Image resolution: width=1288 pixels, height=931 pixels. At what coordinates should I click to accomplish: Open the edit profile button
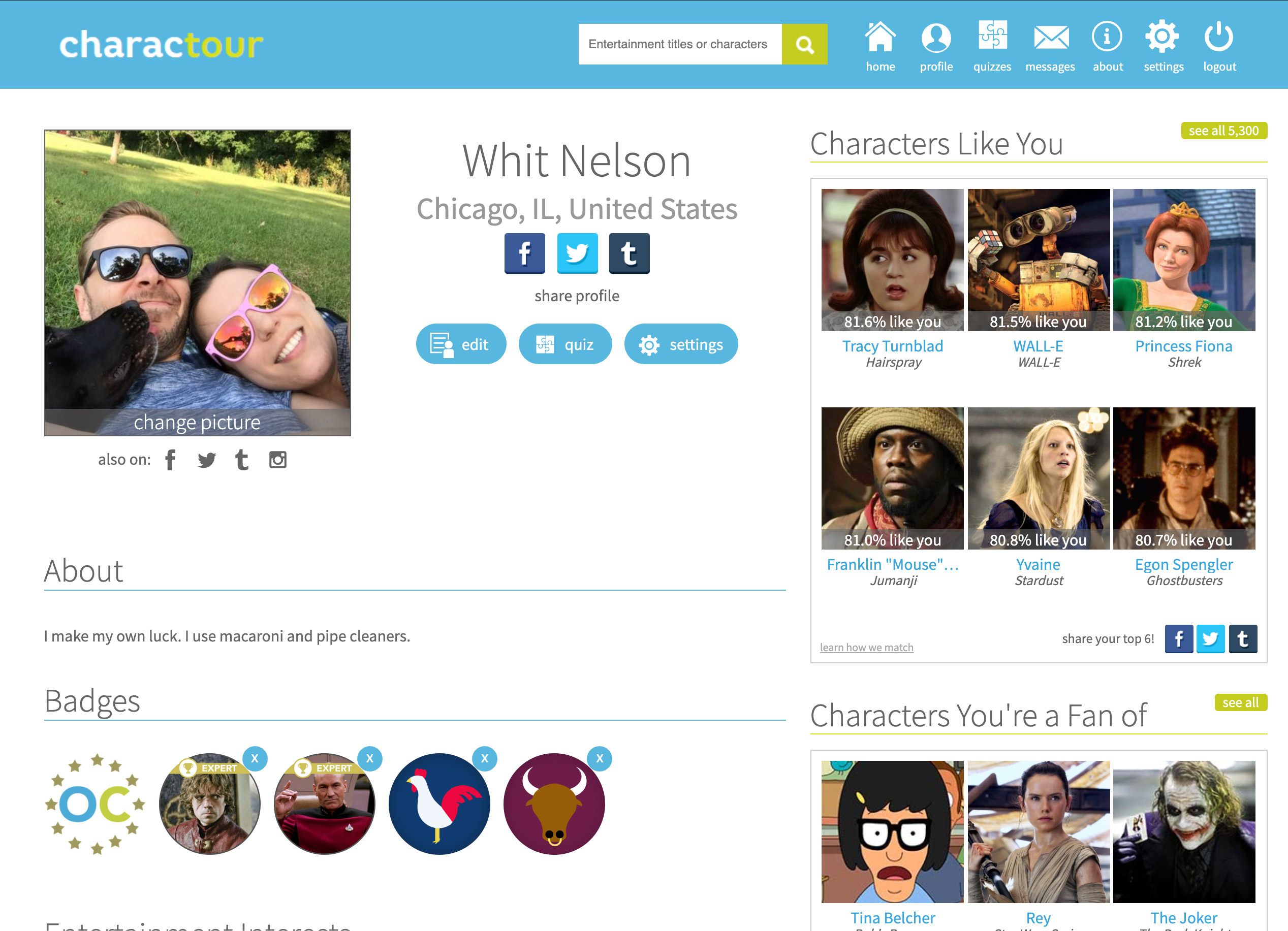point(461,344)
